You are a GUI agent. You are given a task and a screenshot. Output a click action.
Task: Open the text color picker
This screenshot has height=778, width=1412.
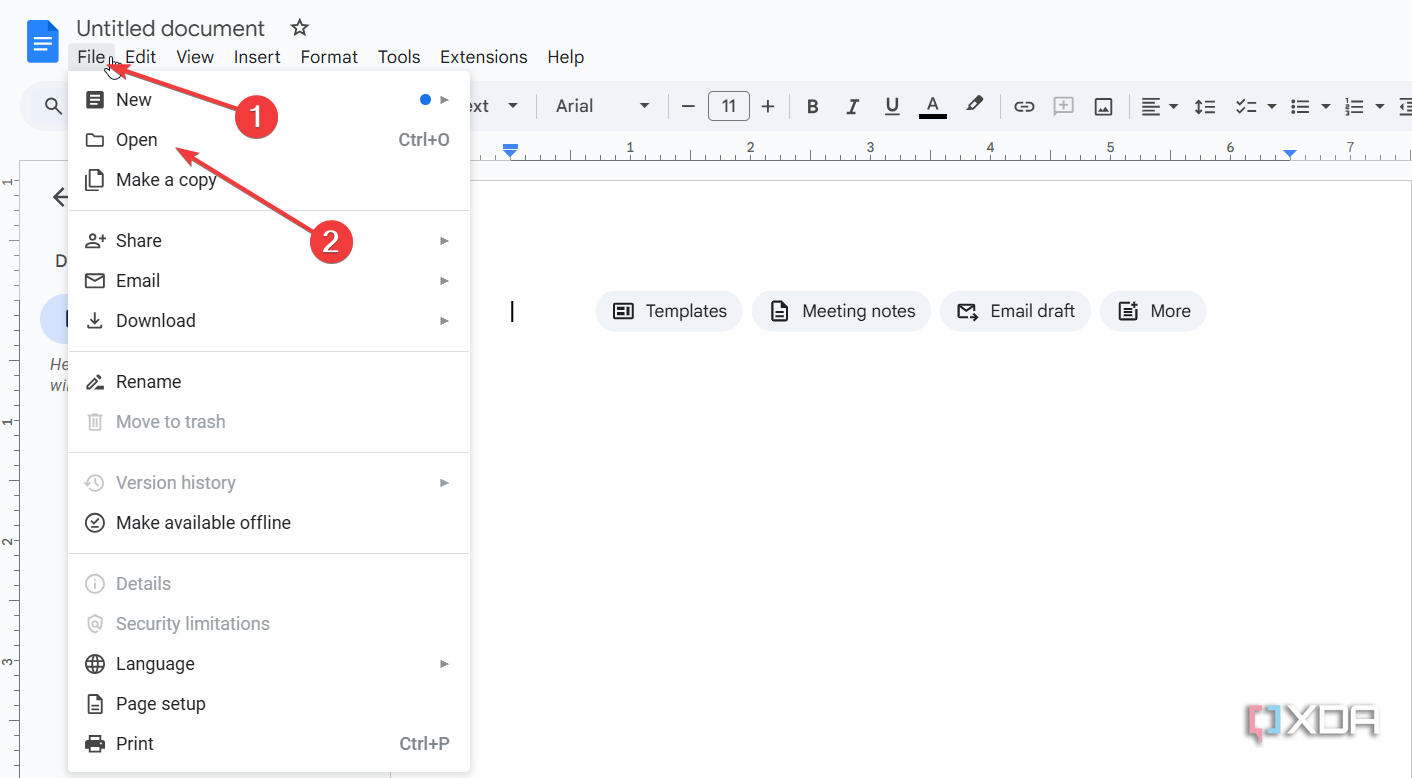click(932, 106)
